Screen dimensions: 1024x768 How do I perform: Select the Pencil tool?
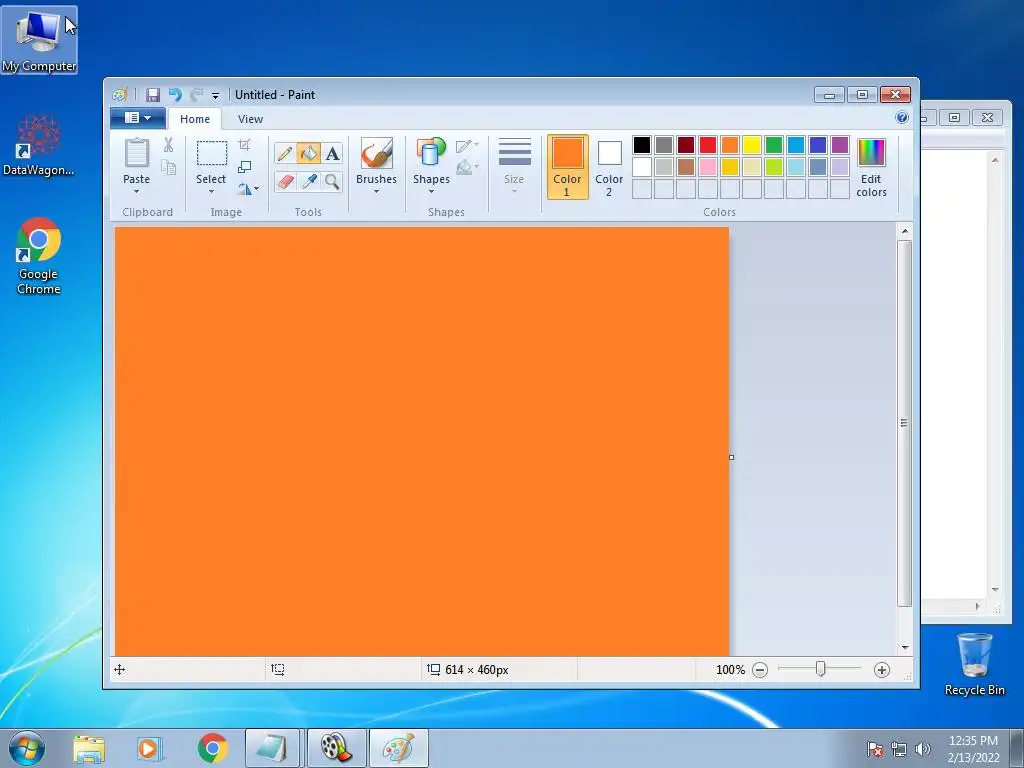pos(285,153)
